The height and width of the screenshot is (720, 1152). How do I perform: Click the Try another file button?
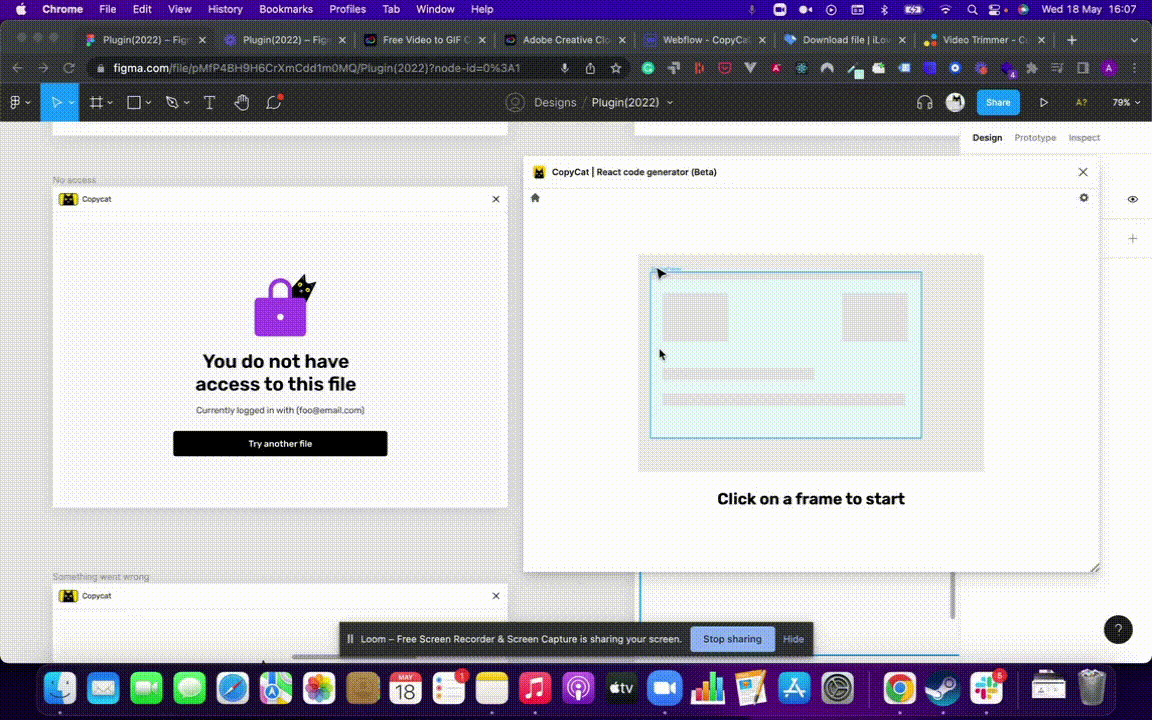280,444
